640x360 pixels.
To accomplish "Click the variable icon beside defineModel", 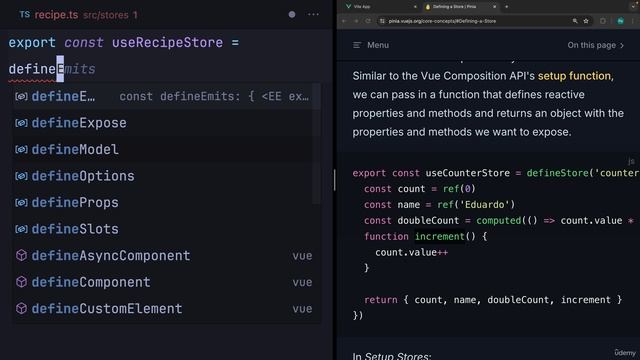I will tap(22, 149).
